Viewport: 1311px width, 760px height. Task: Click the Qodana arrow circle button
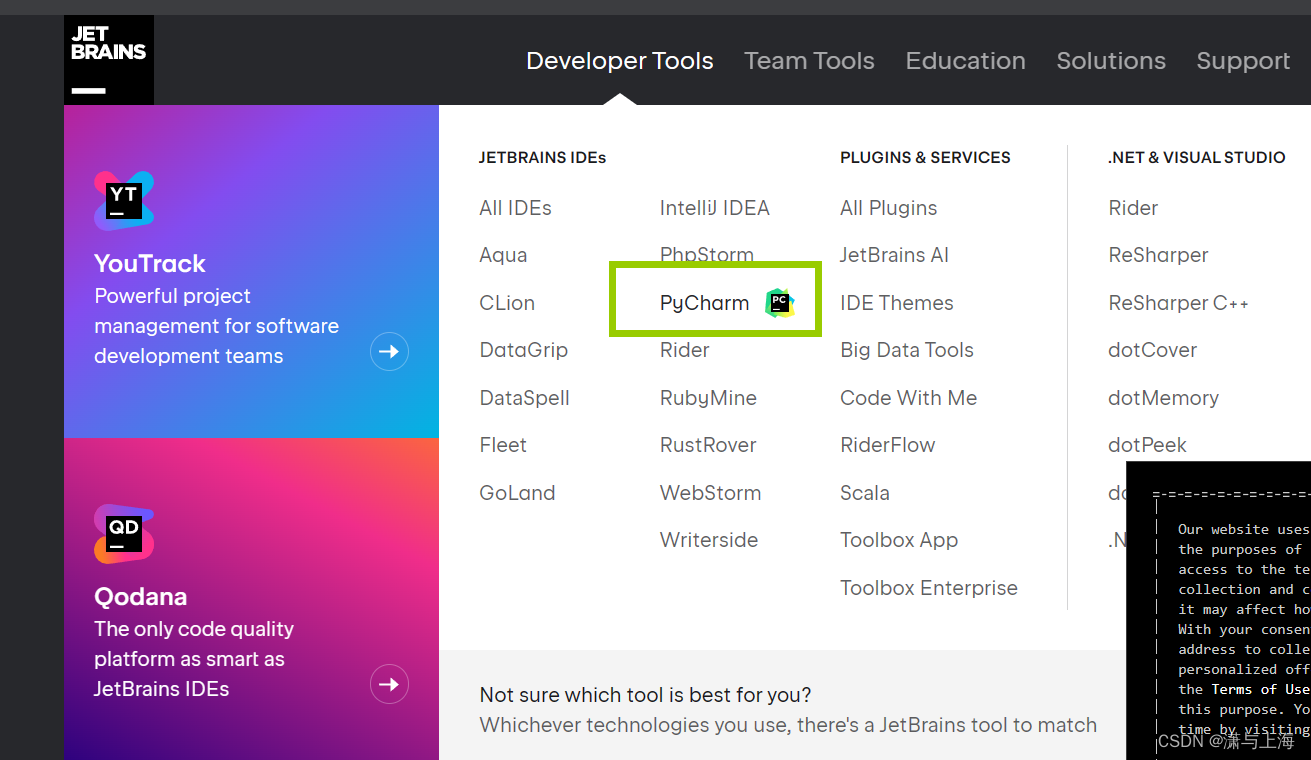(389, 685)
